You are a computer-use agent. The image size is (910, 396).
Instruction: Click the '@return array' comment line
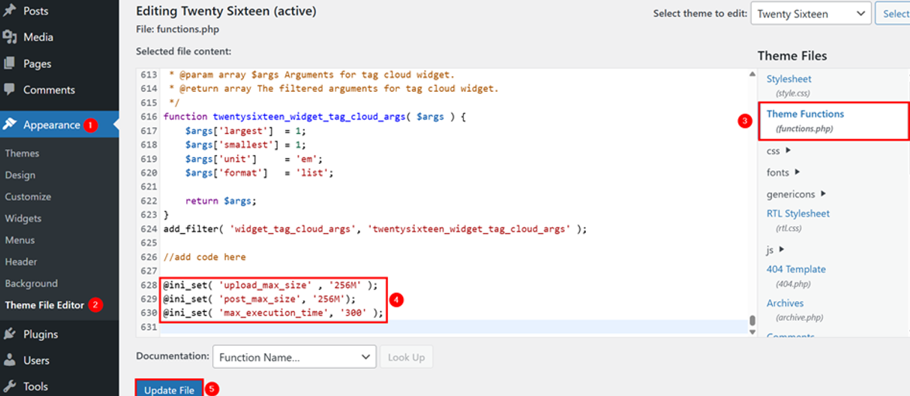[334, 89]
